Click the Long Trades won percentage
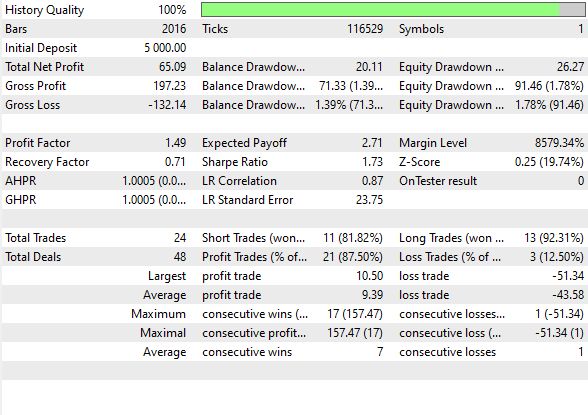The image size is (588, 415). 554,238
